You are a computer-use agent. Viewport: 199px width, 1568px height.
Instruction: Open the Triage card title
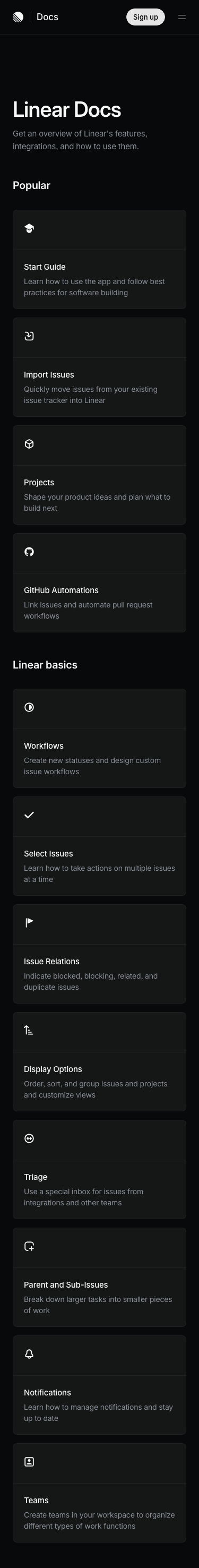coord(36,1177)
